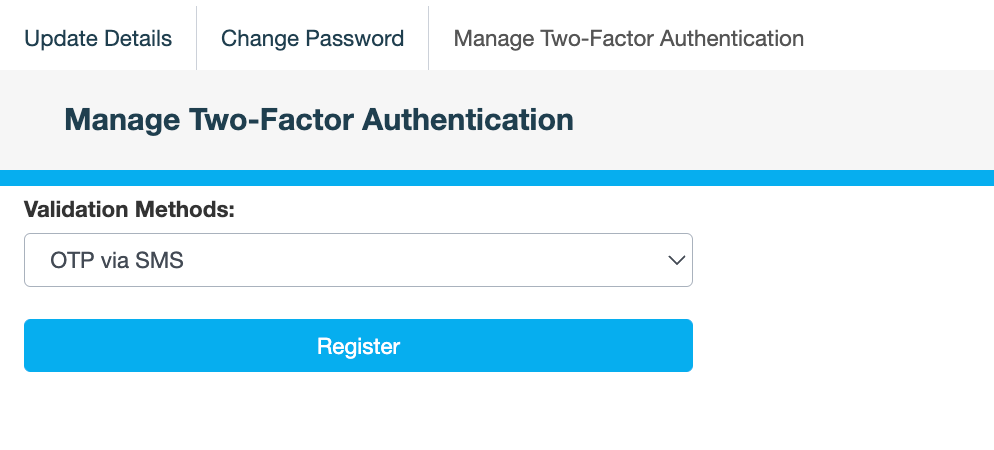Click the Validation Methods label

pyautogui.click(x=129, y=210)
